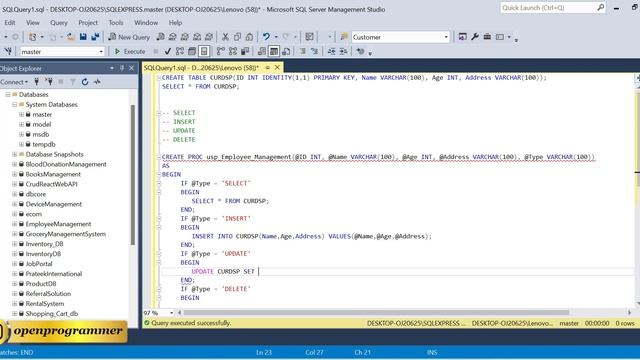Open the Query menu
The height and width of the screenshot is (360, 640).
[x=59, y=23]
